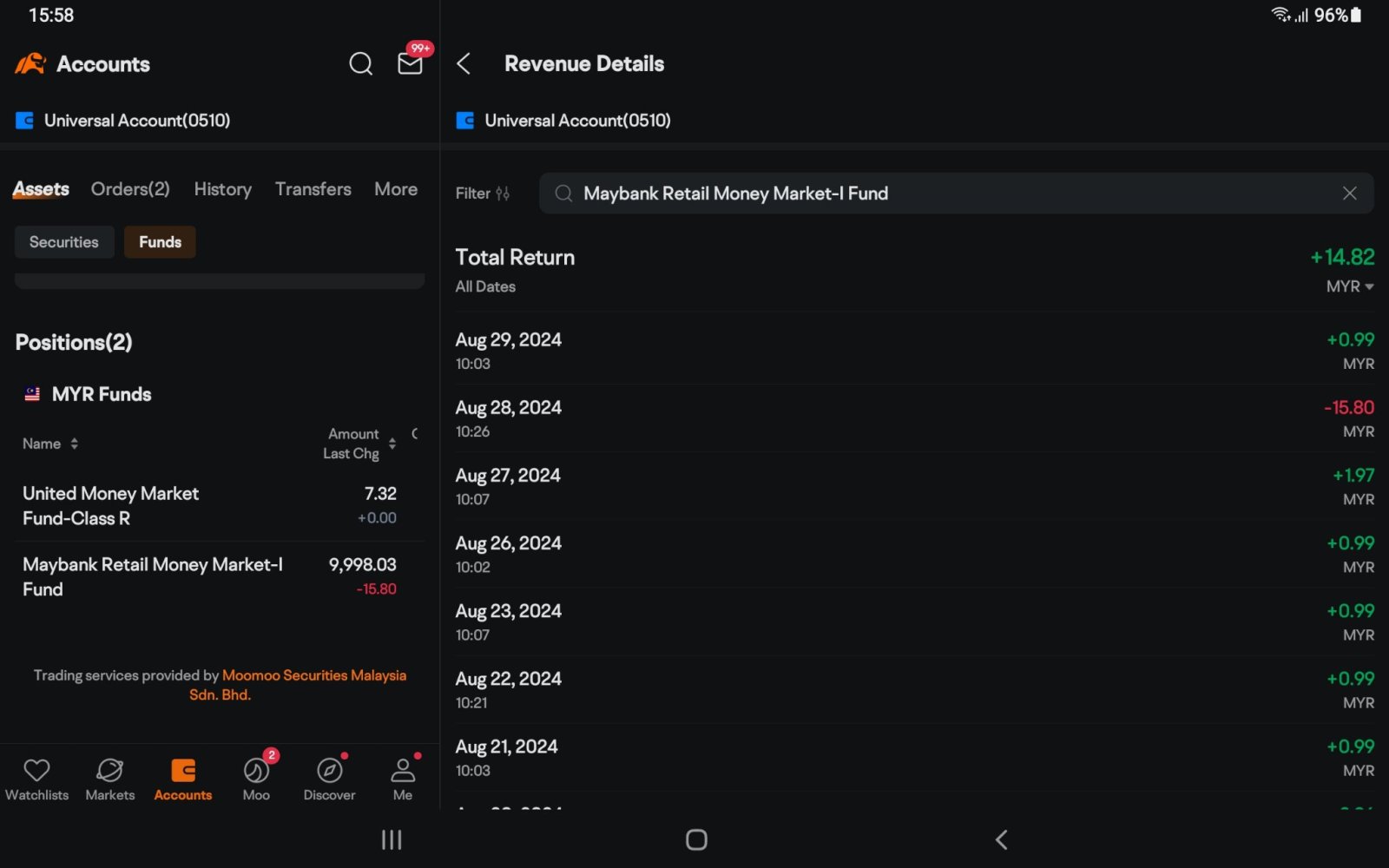
Task: Open the MYR currency dropdown
Action: click(x=1350, y=286)
